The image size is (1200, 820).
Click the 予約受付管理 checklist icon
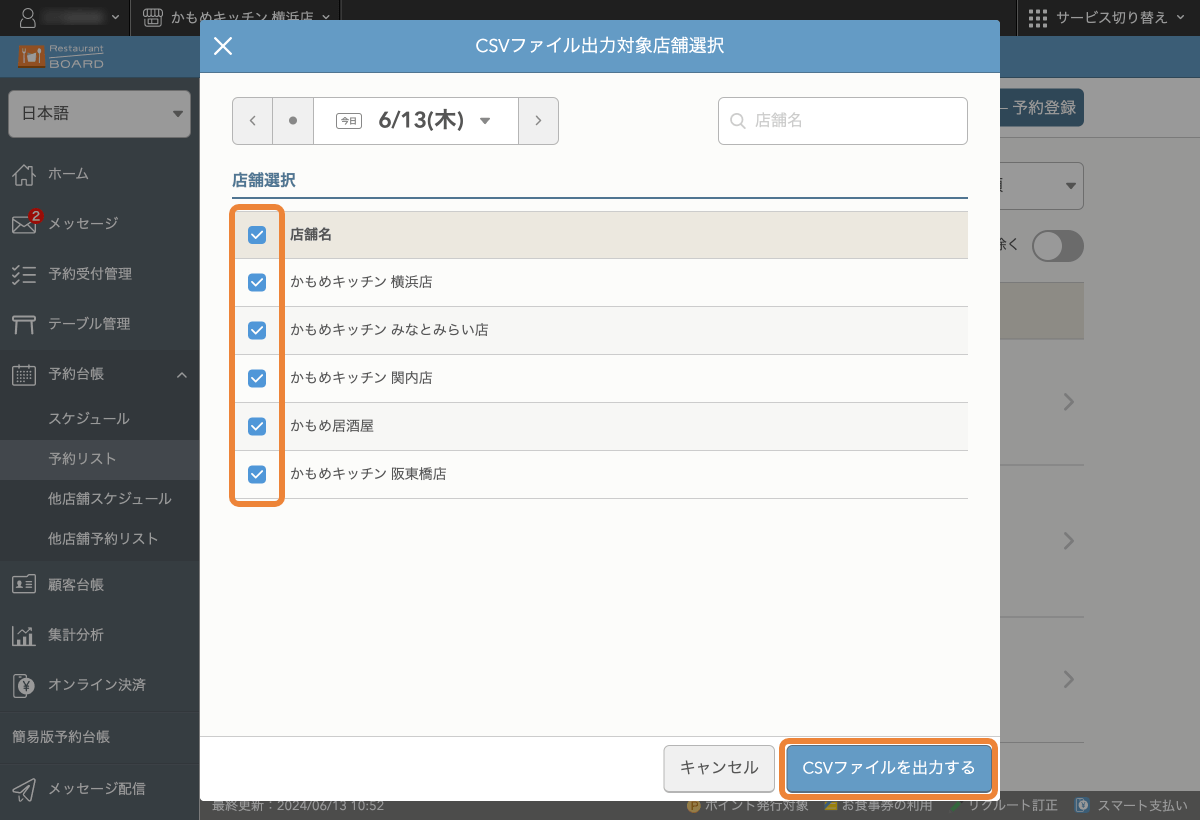coord(24,274)
